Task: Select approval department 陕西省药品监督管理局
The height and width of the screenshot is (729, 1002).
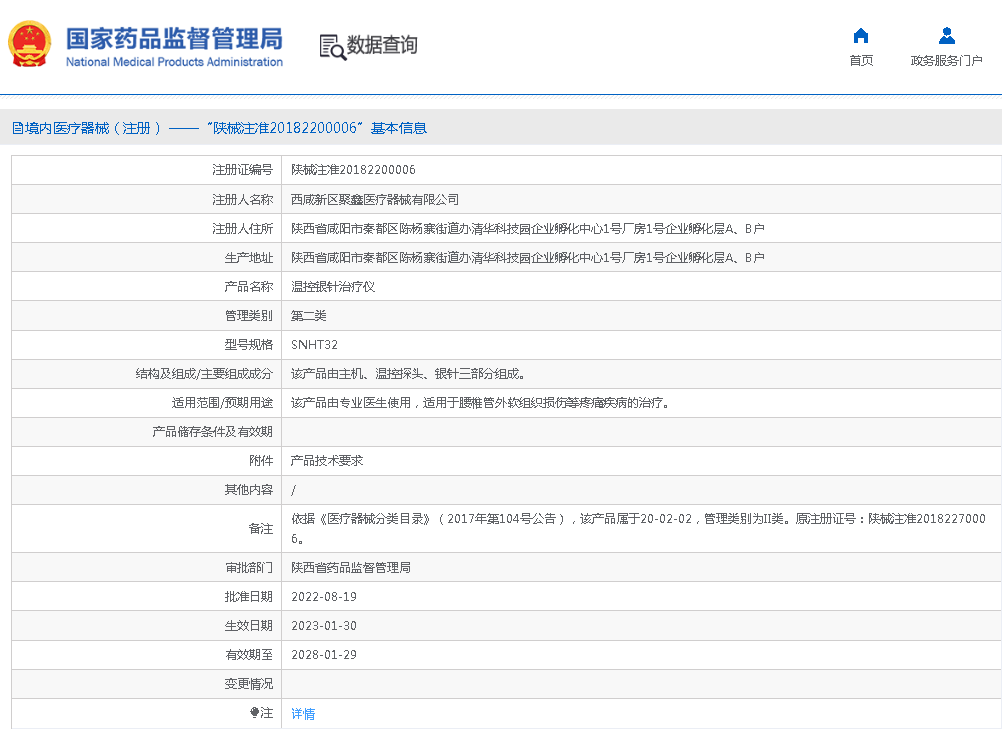Action: point(351,567)
